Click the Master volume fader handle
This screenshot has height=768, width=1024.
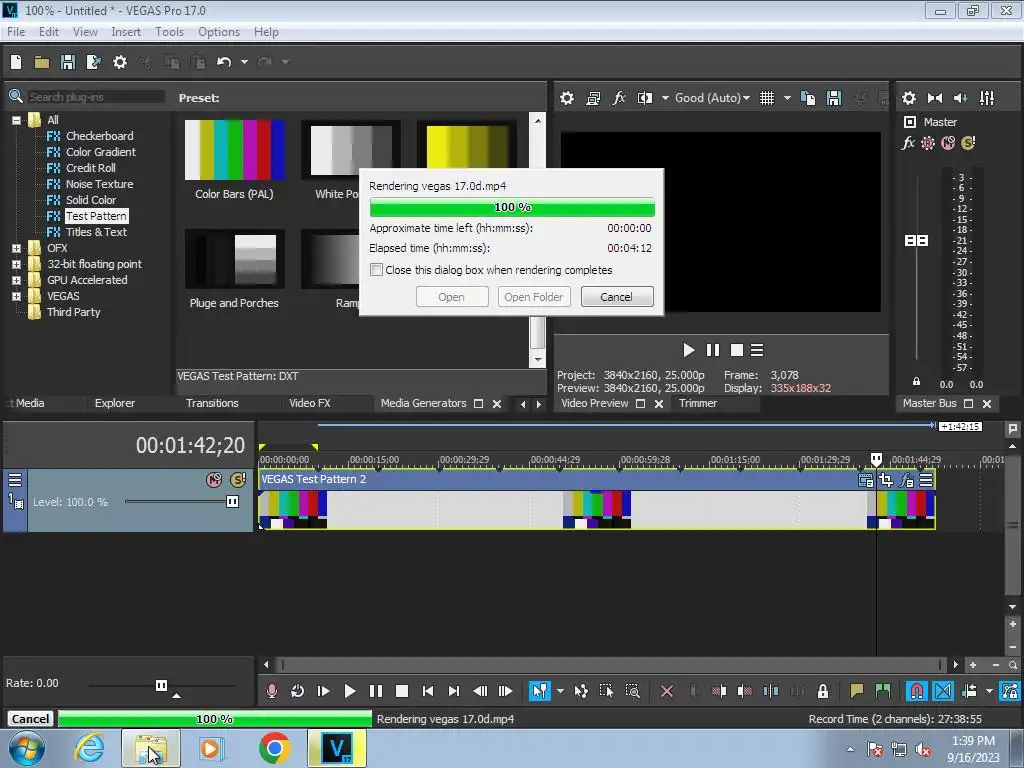coord(916,241)
